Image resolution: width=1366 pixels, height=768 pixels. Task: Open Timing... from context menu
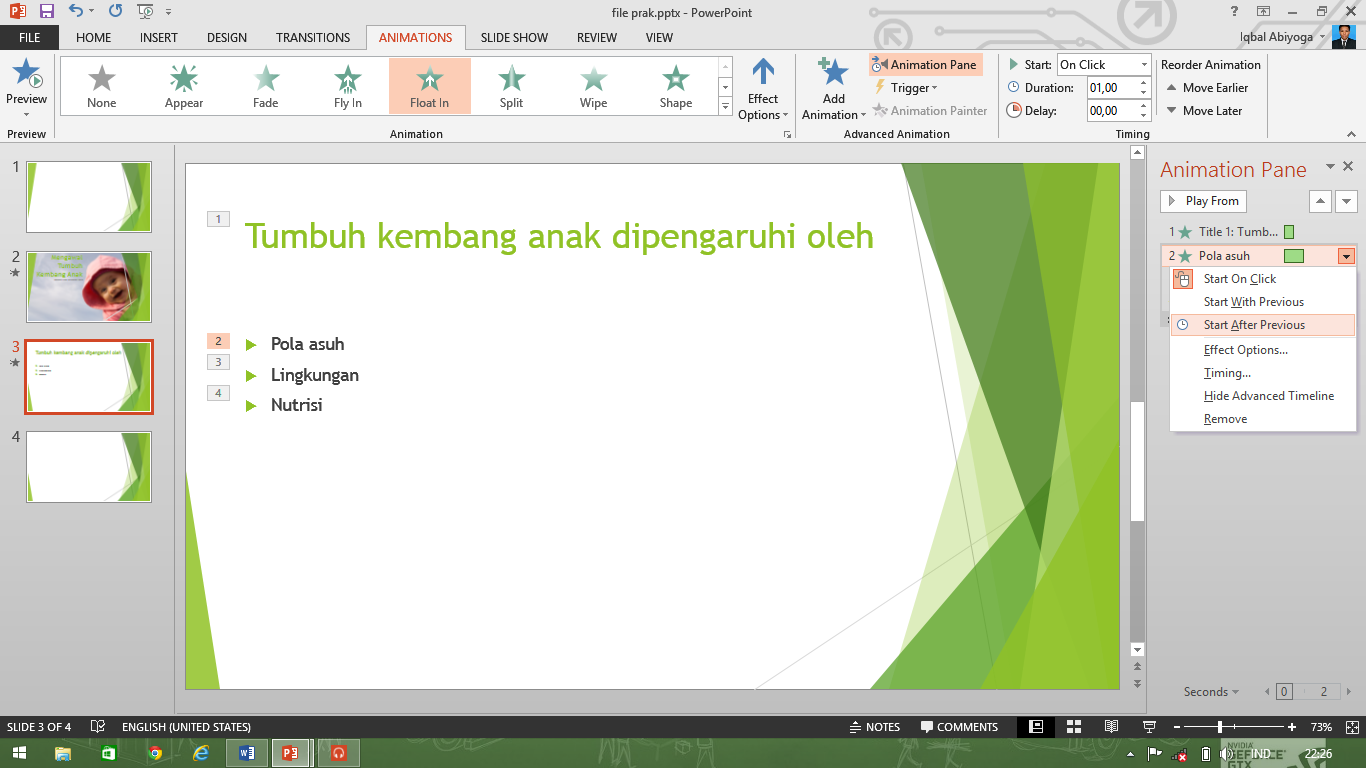tap(1263, 373)
